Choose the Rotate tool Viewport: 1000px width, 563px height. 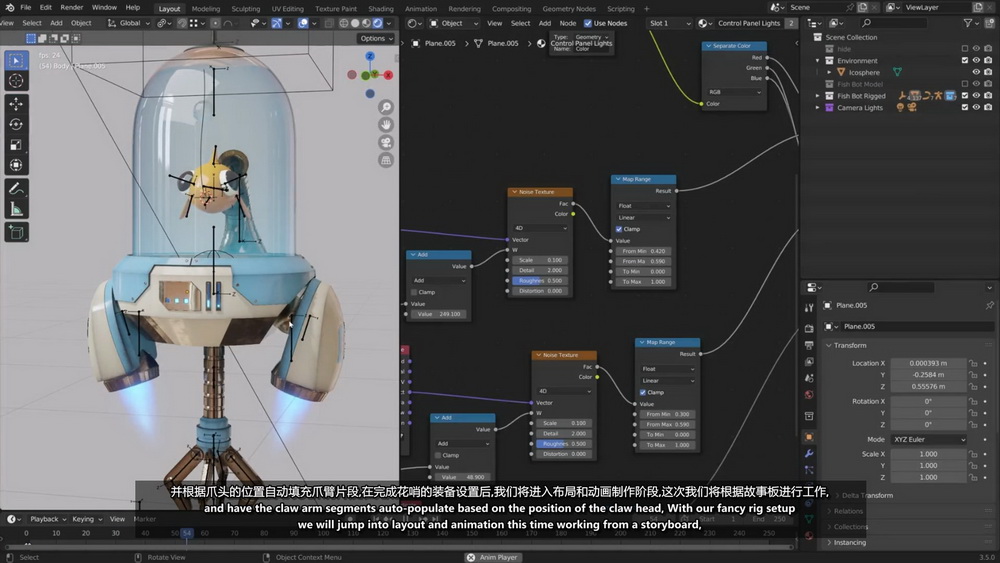[16, 124]
